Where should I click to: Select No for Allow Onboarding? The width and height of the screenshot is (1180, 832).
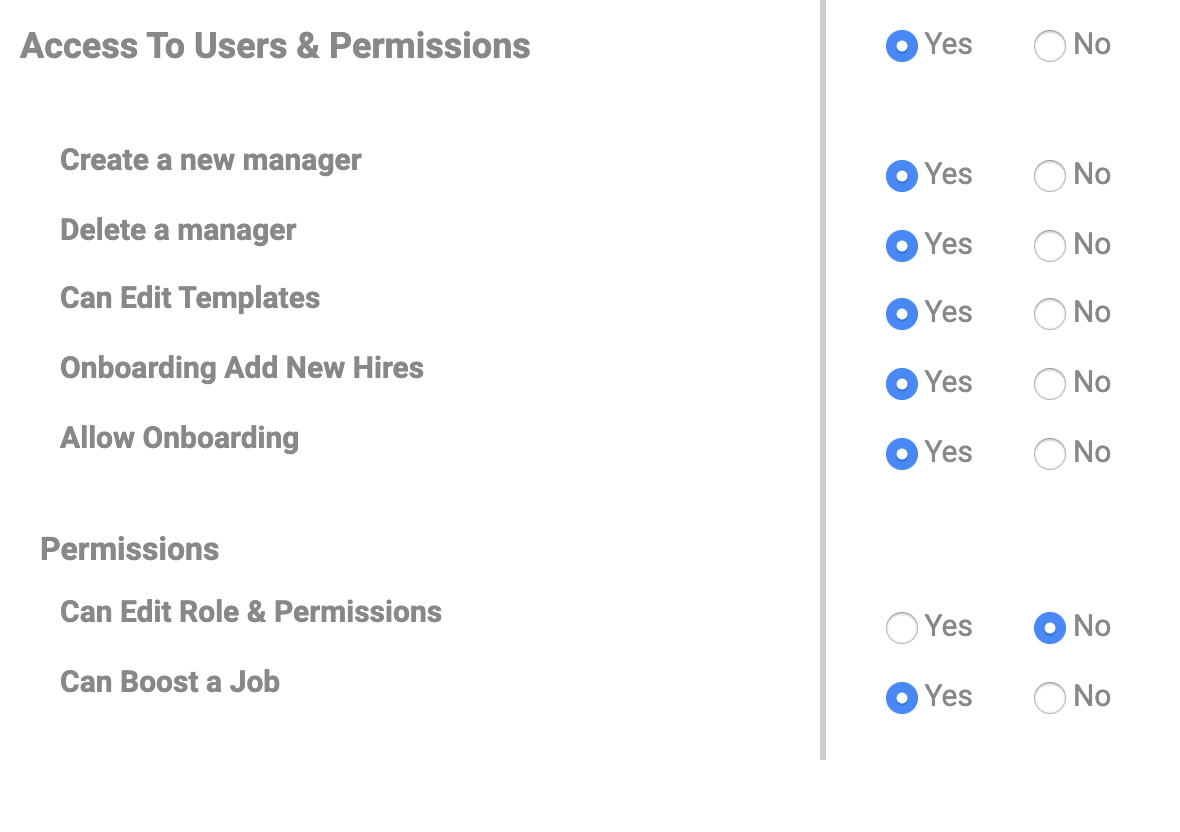1049,454
